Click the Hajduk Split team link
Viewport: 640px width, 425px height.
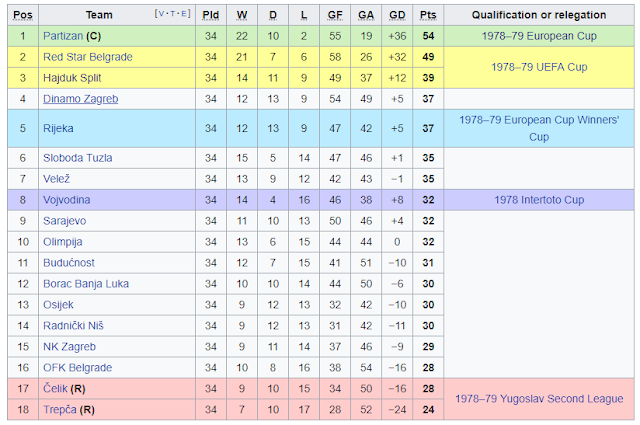[x=72, y=78]
